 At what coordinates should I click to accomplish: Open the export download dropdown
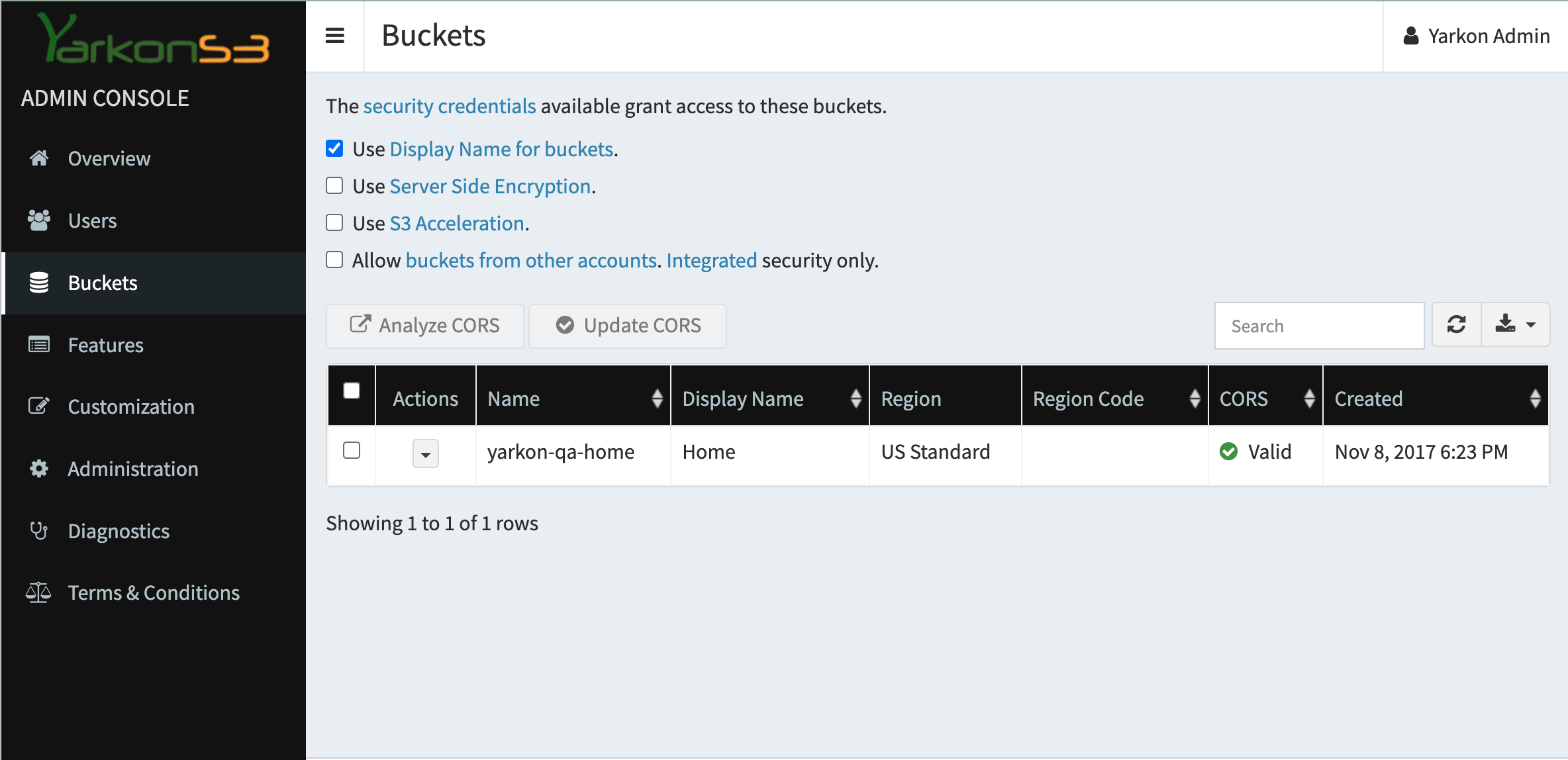[x=1515, y=325]
